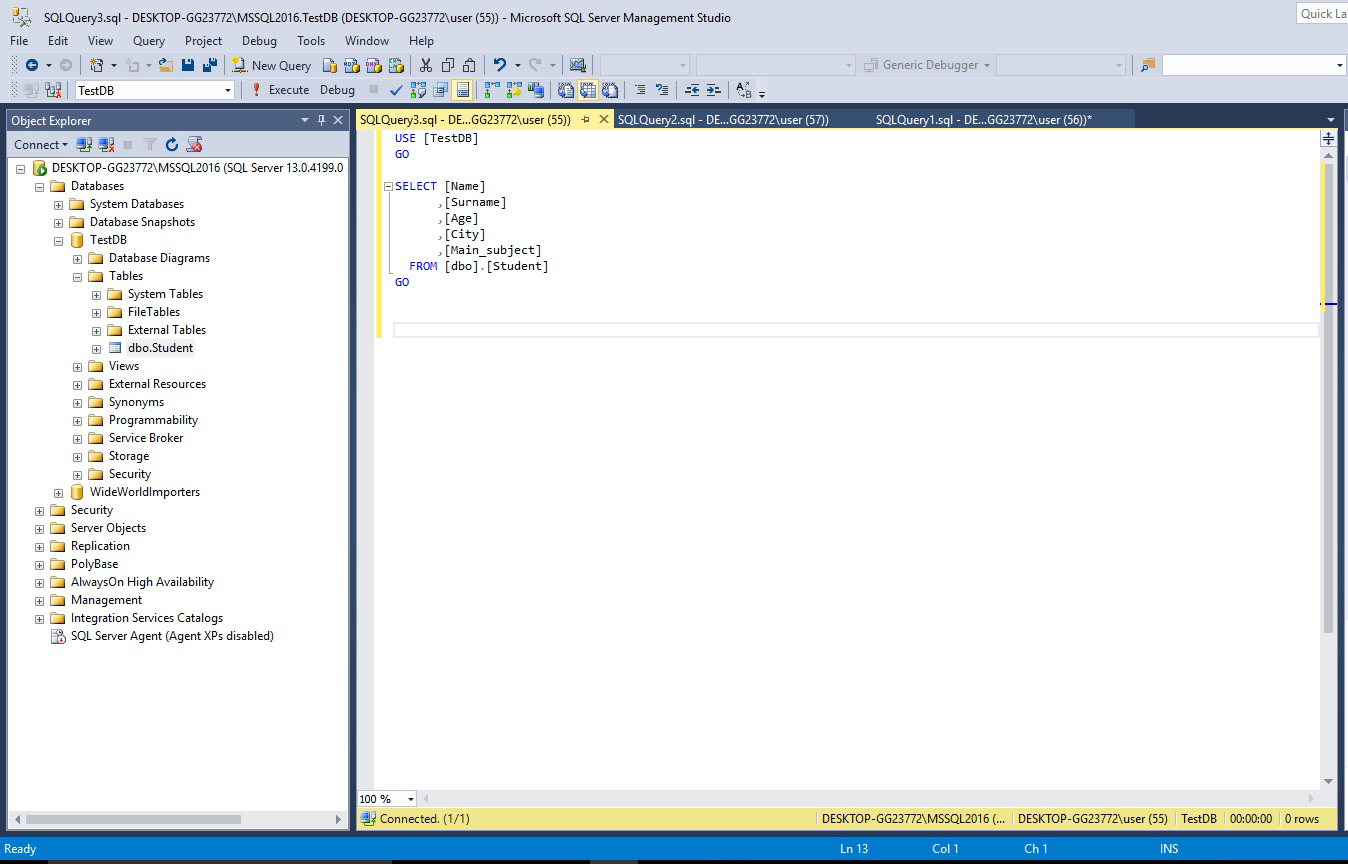Click the Increase Indent icon
The height and width of the screenshot is (864, 1348).
(714, 90)
